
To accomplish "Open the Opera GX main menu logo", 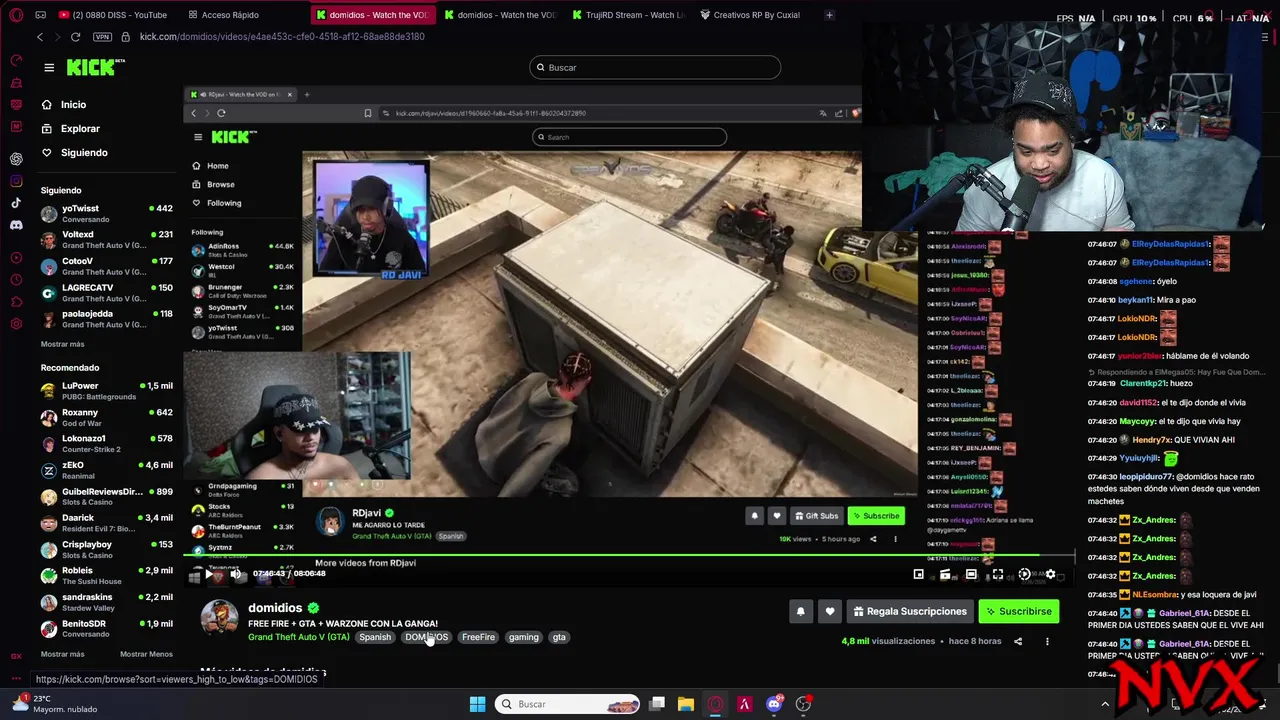I will (x=15, y=15).
